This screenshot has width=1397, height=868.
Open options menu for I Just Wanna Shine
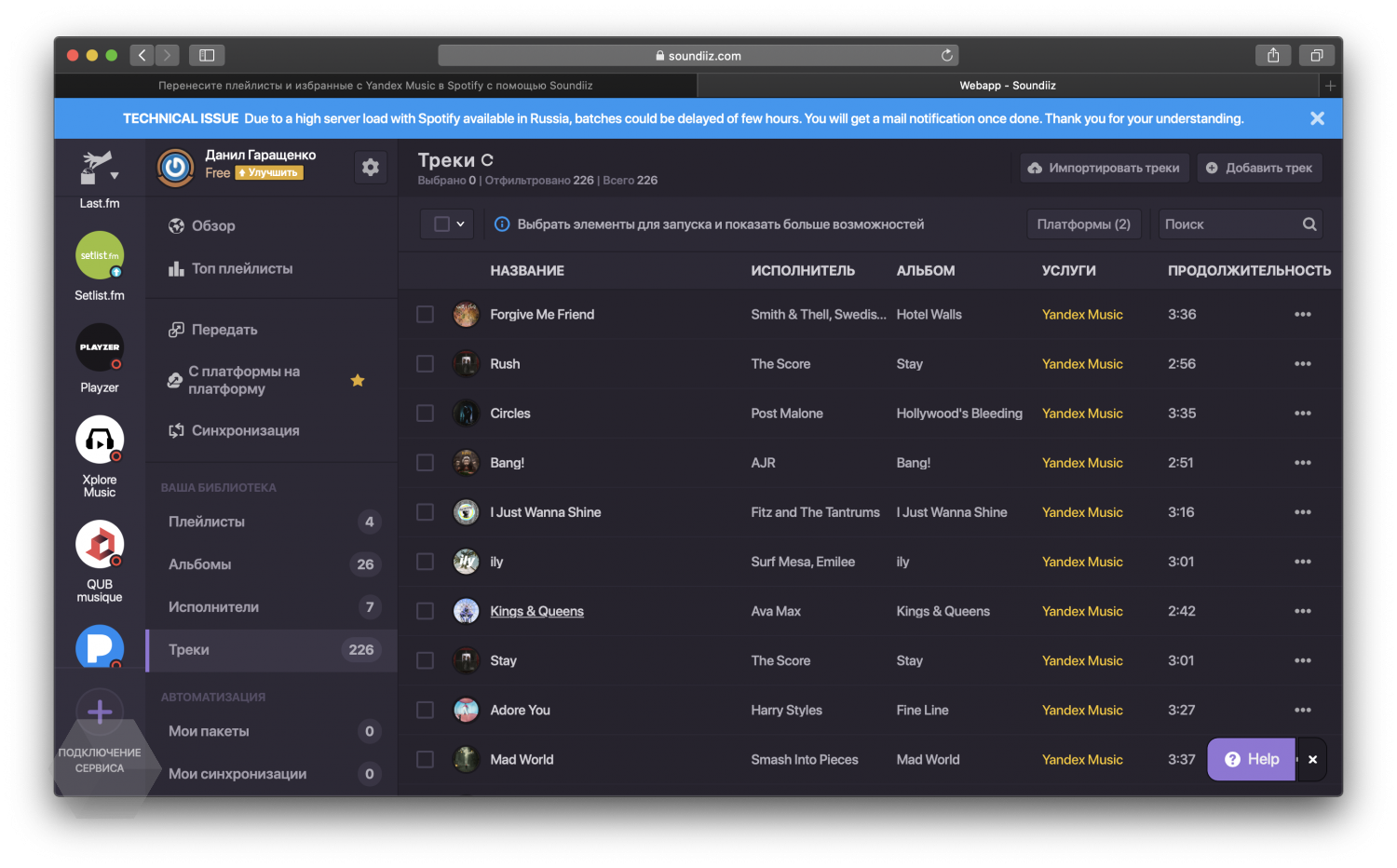pyautogui.click(x=1303, y=511)
